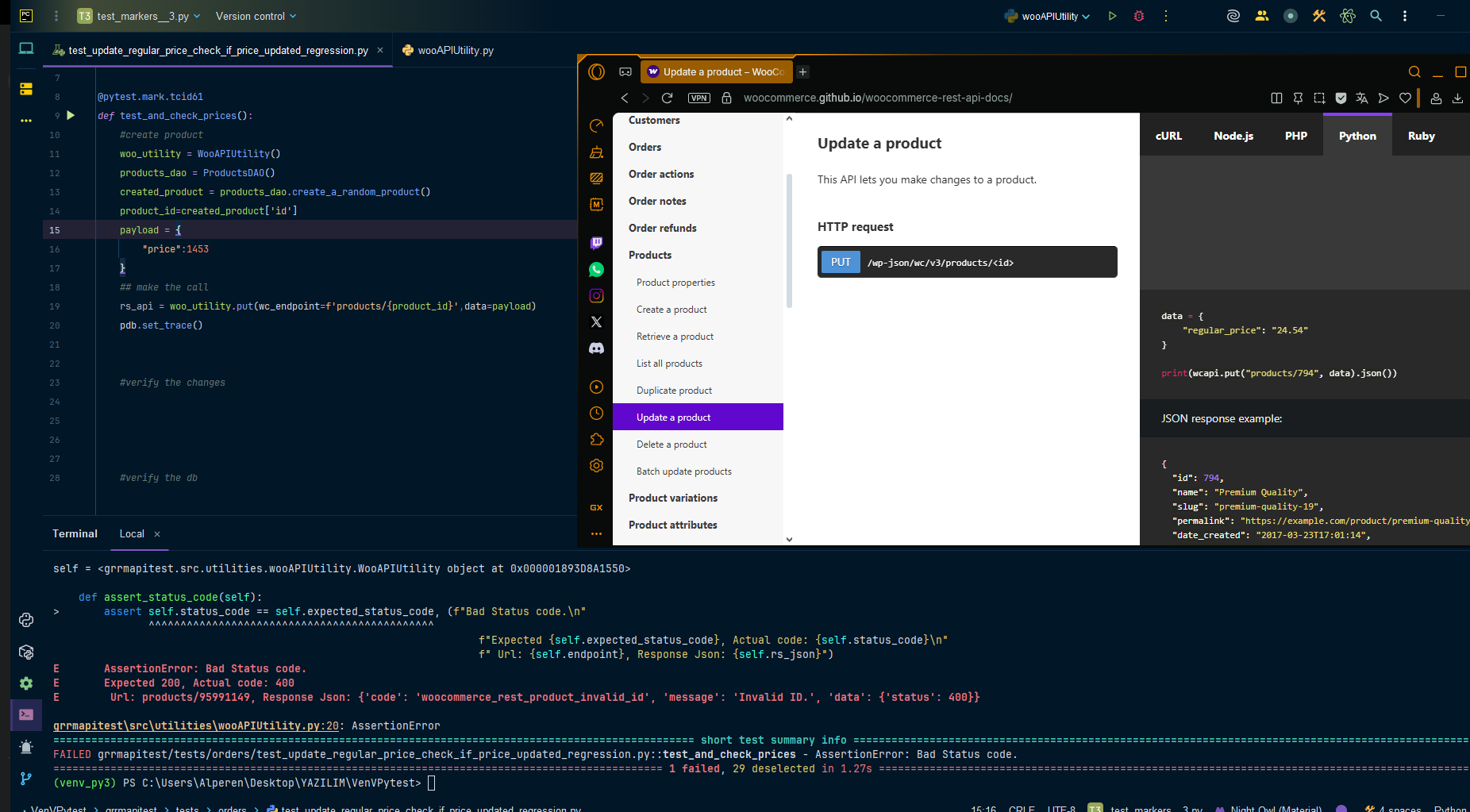The width and height of the screenshot is (1470, 812).
Task: Open the Git tool window icon
Action: 26,779
